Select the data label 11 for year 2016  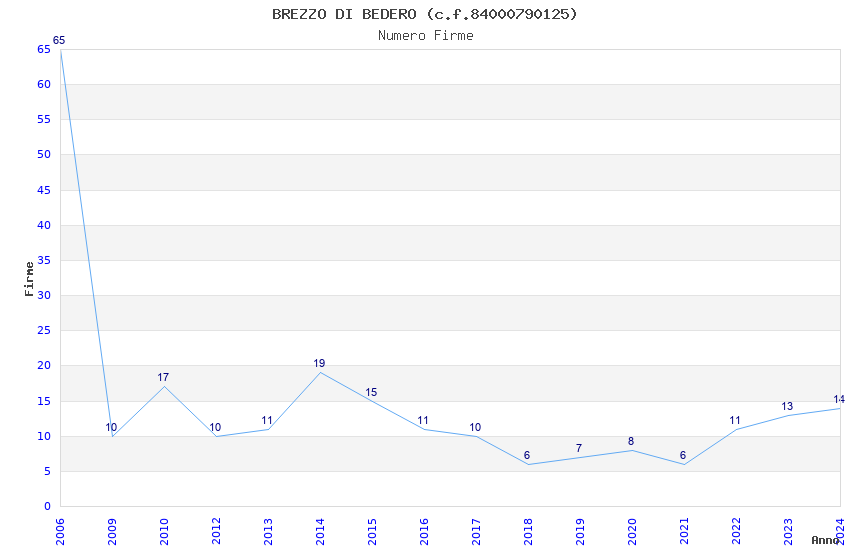[423, 420]
